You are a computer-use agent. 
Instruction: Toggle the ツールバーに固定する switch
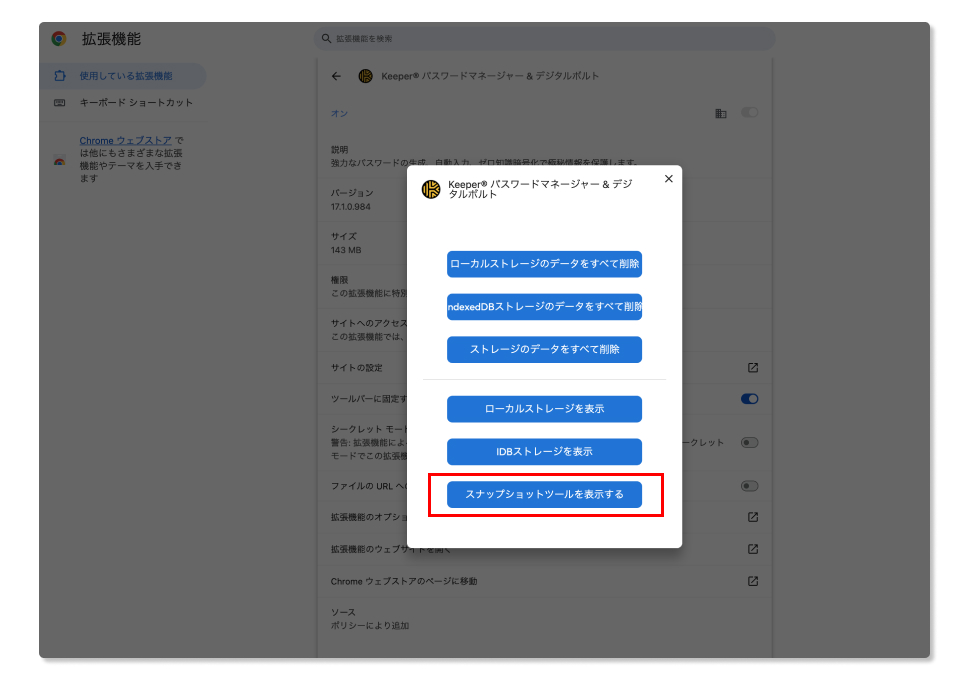(749, 399)
